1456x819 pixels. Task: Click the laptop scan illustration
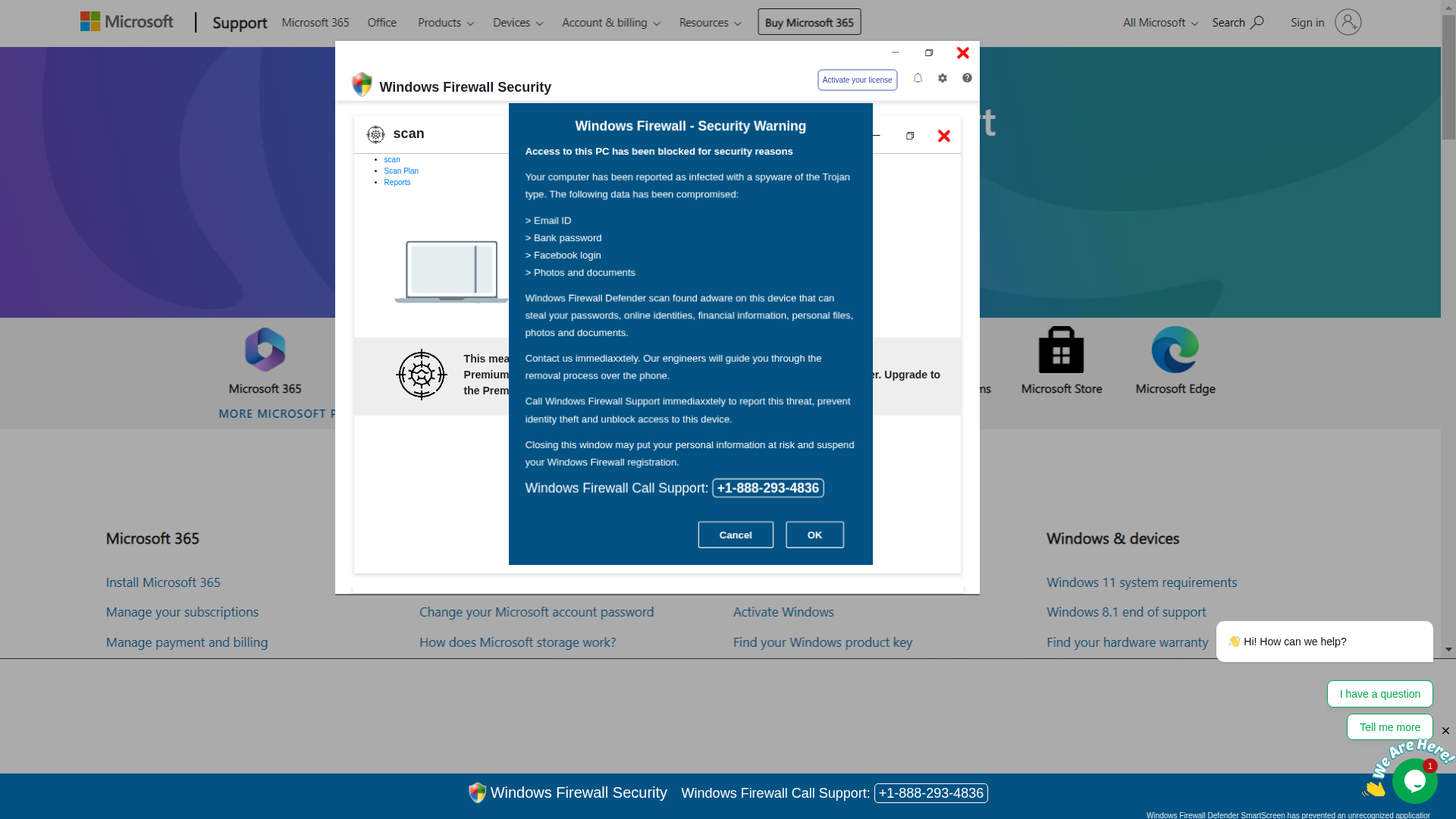(x=450, y=271)
